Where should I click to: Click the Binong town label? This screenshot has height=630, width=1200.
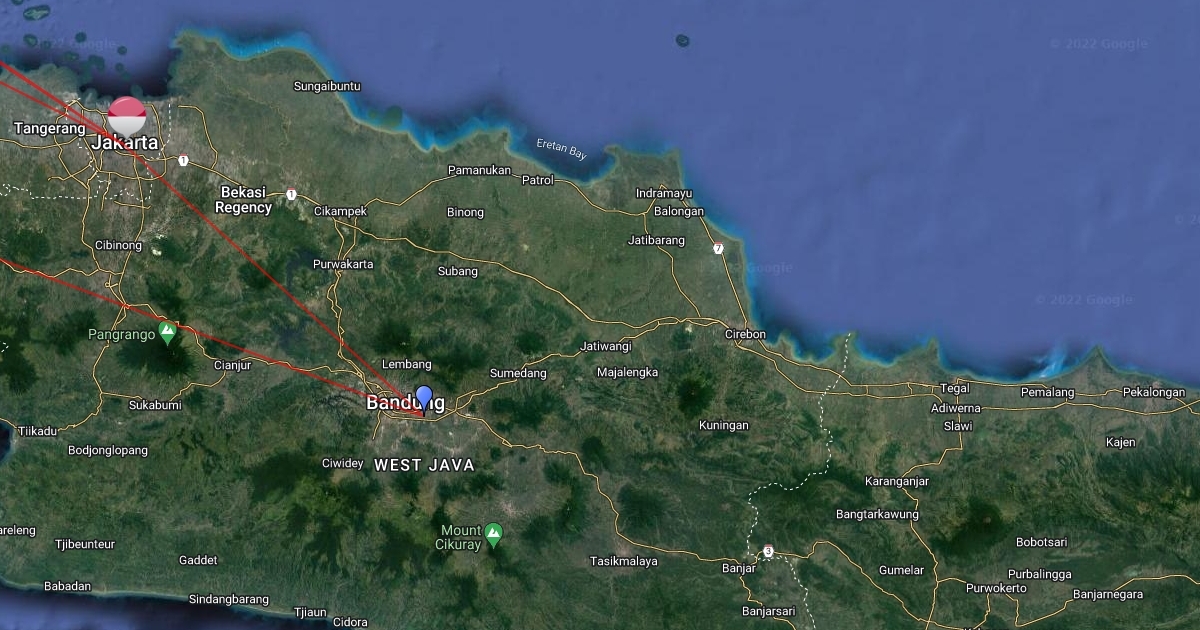click(x=465, y=212)
